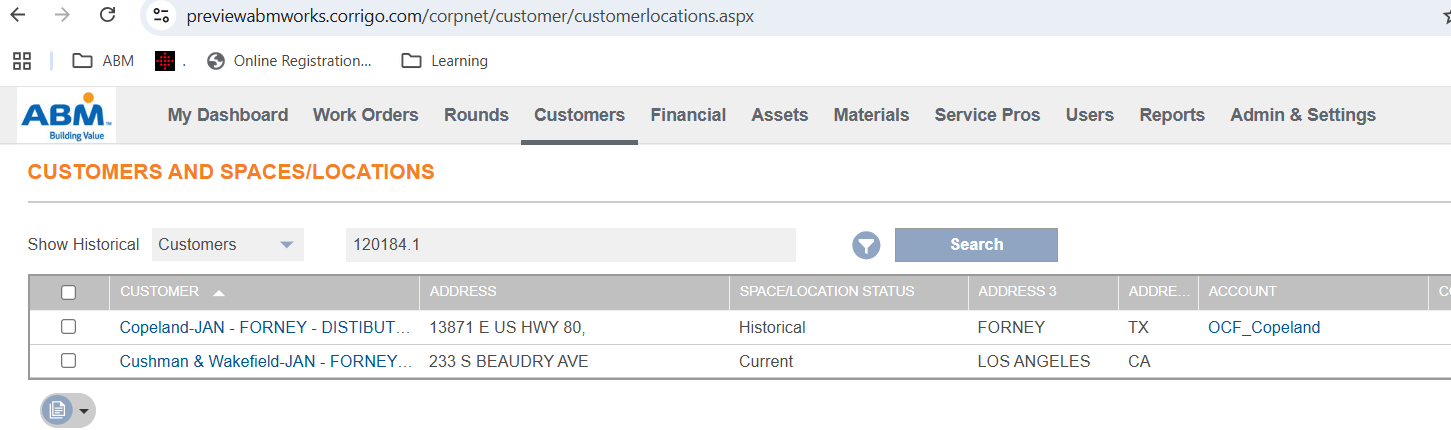1451x430 pixels.
Task: Open the apps grid in bookmarks bar
Action: pyautogui.click(x=22, y=61)
